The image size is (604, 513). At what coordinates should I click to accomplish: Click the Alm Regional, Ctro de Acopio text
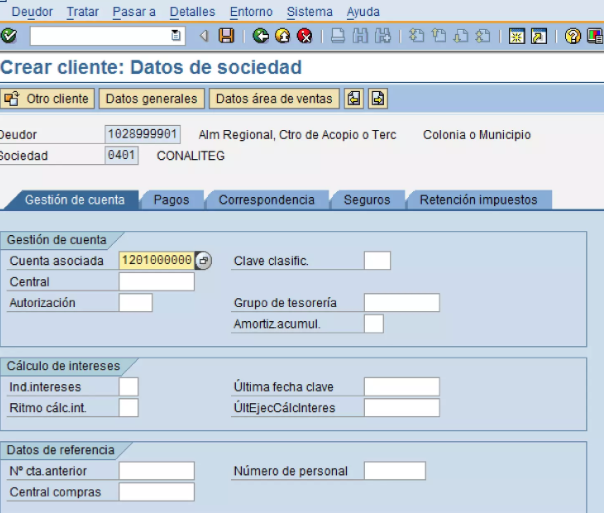coord(297,134)
